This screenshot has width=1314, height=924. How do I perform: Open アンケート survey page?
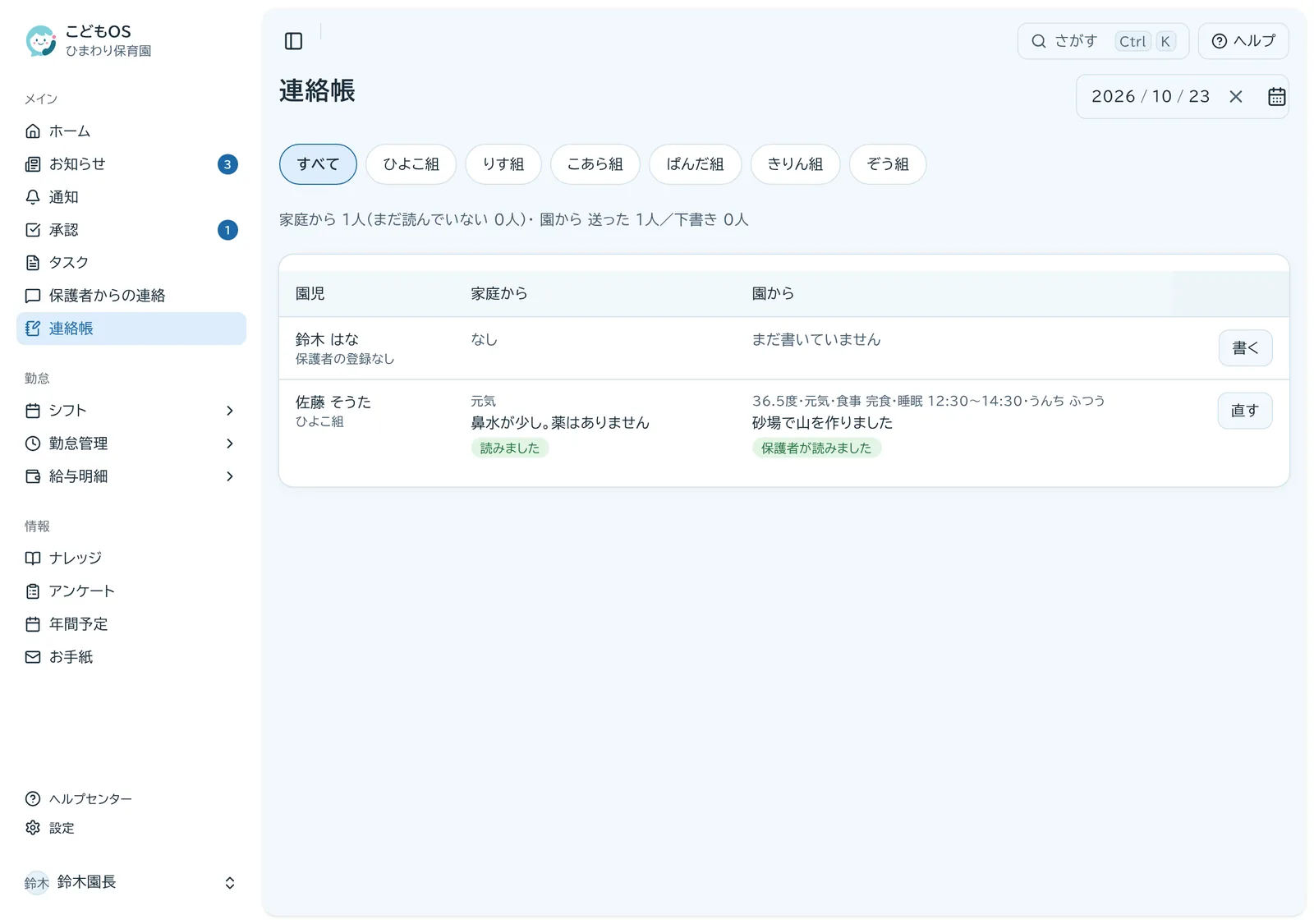coord(131,591)
